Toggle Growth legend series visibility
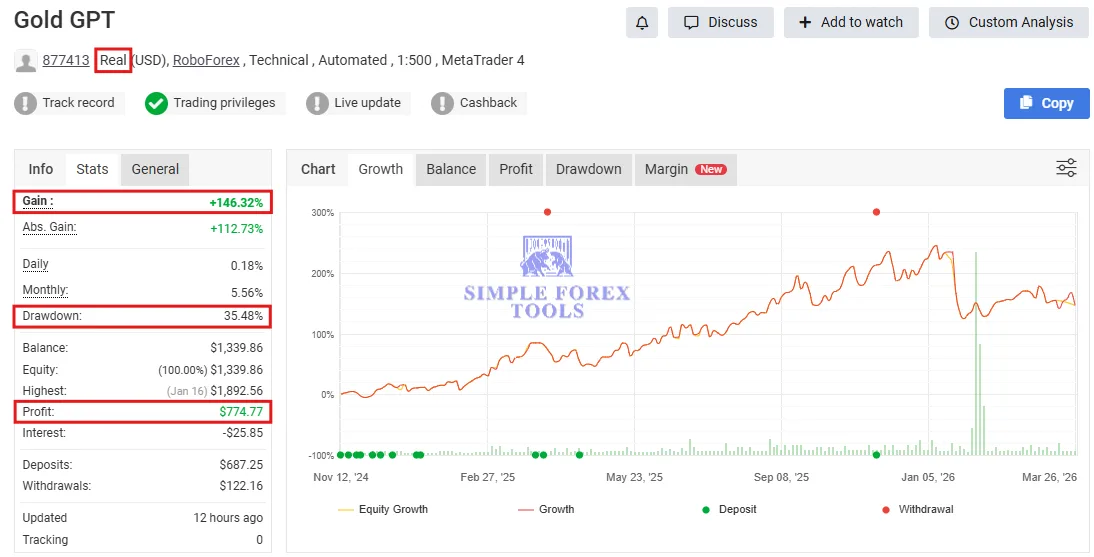Screen dimensions: 1094x557 (546, 509)
